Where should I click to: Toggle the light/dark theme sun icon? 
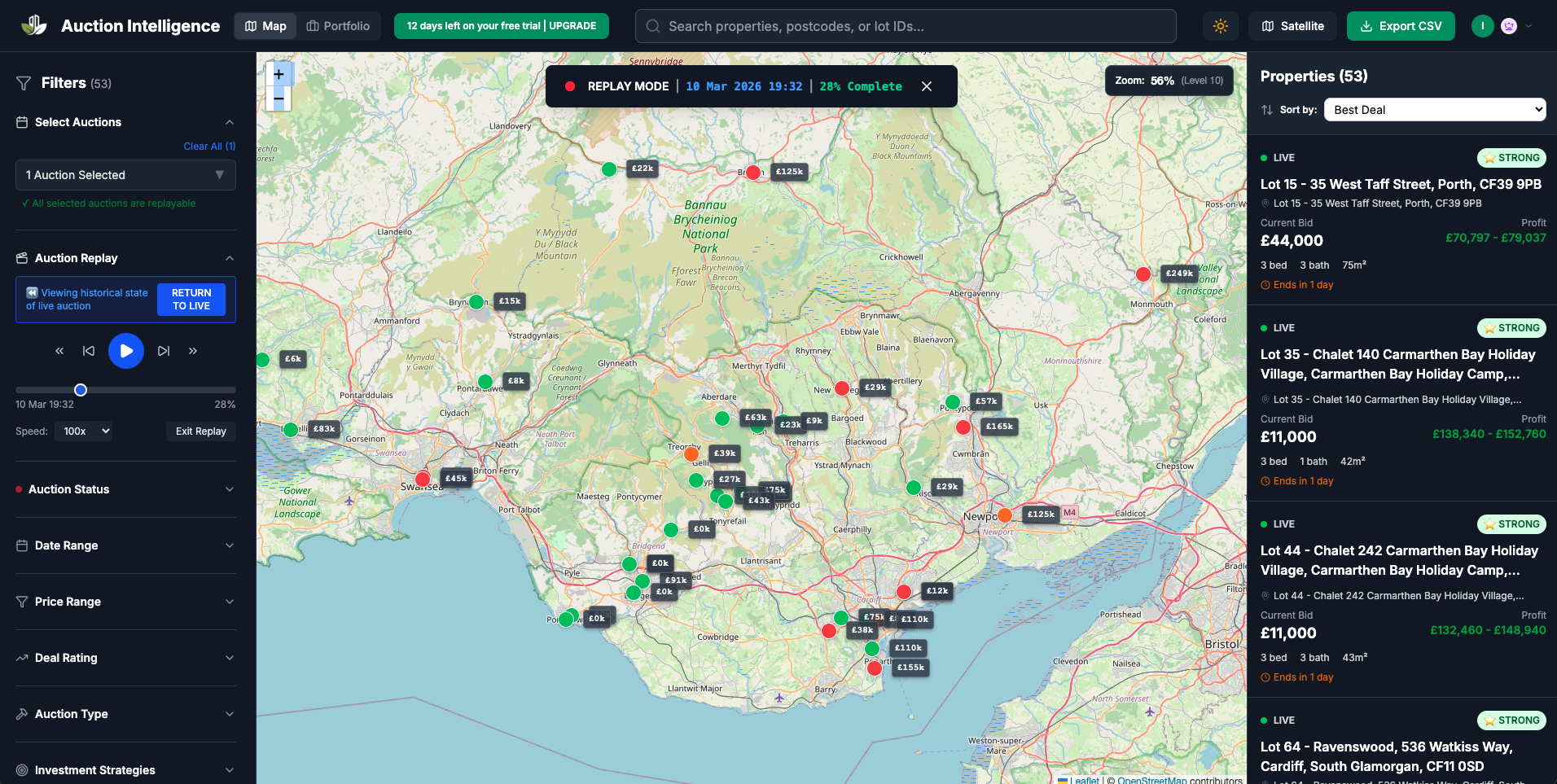(x=1220, y=26)
